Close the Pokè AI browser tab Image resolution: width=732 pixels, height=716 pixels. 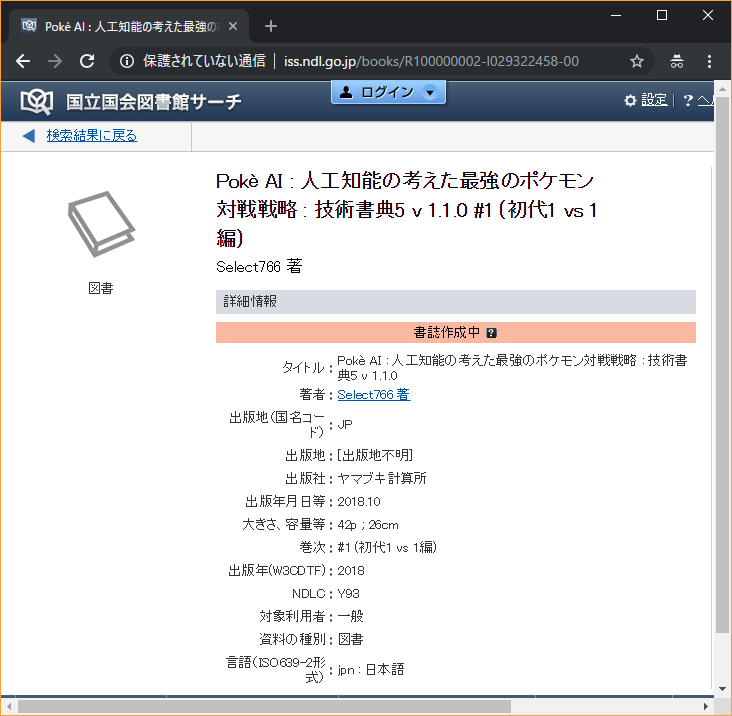pyautogui.click(x=233, y=26)
